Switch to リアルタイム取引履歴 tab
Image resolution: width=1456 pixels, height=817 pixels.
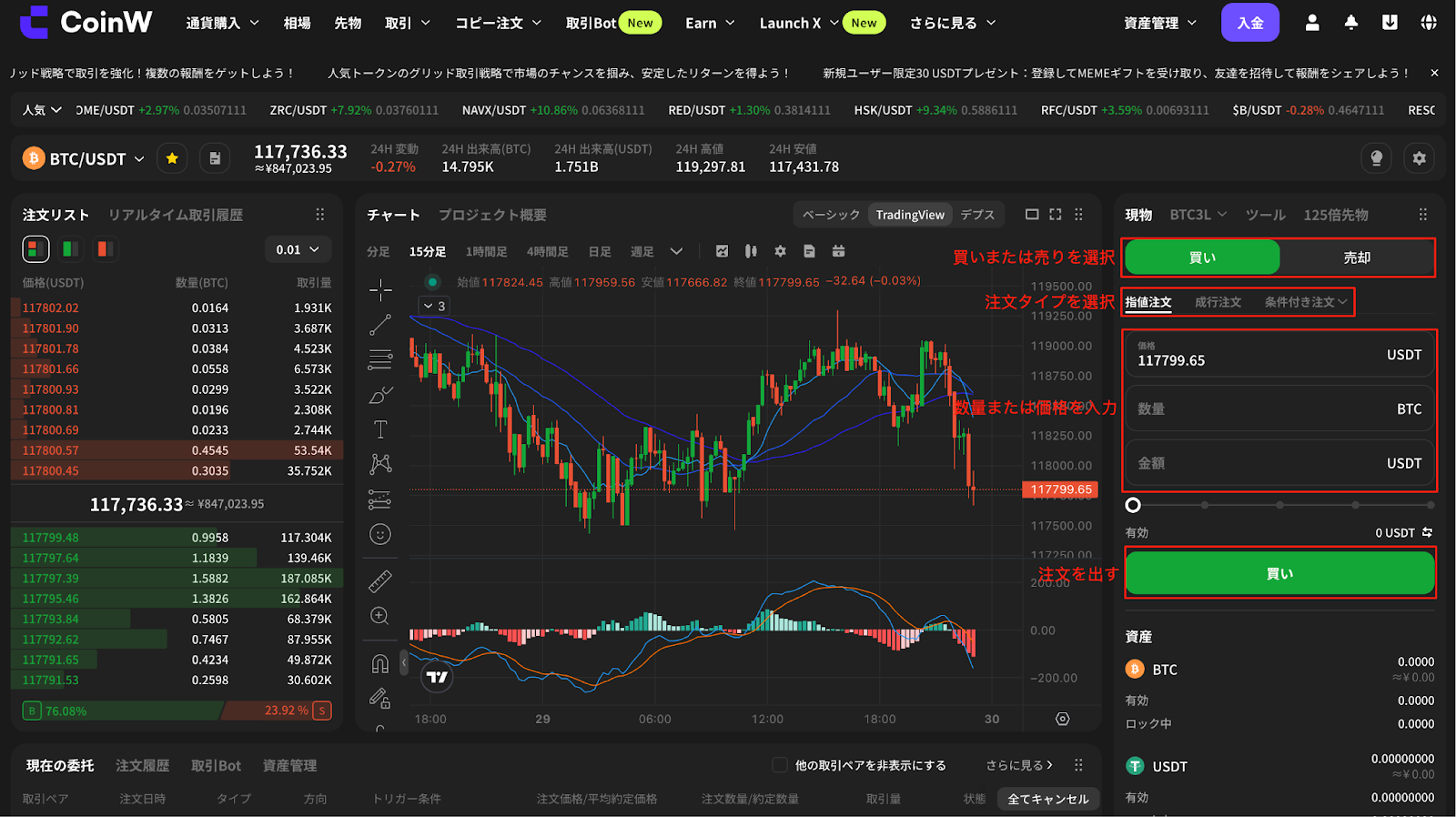pyautogui.click(x=176, y=215)
